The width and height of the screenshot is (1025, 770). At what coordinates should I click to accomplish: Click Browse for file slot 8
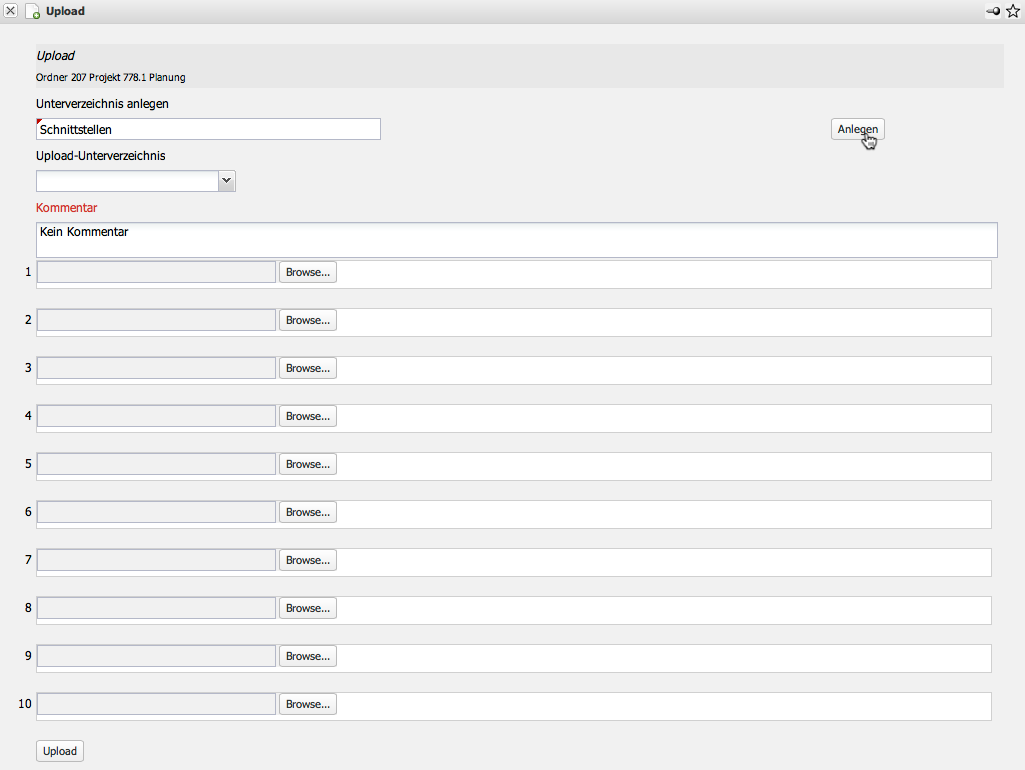[307, 608]
